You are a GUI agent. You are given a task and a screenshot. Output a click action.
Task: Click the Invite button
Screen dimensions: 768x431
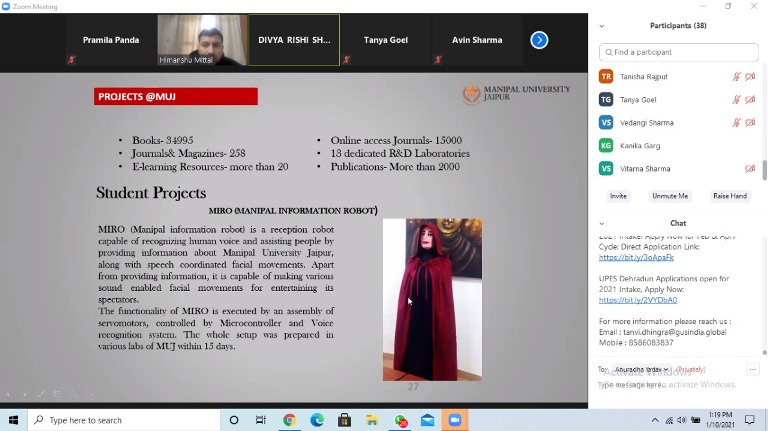pos(618,196)
